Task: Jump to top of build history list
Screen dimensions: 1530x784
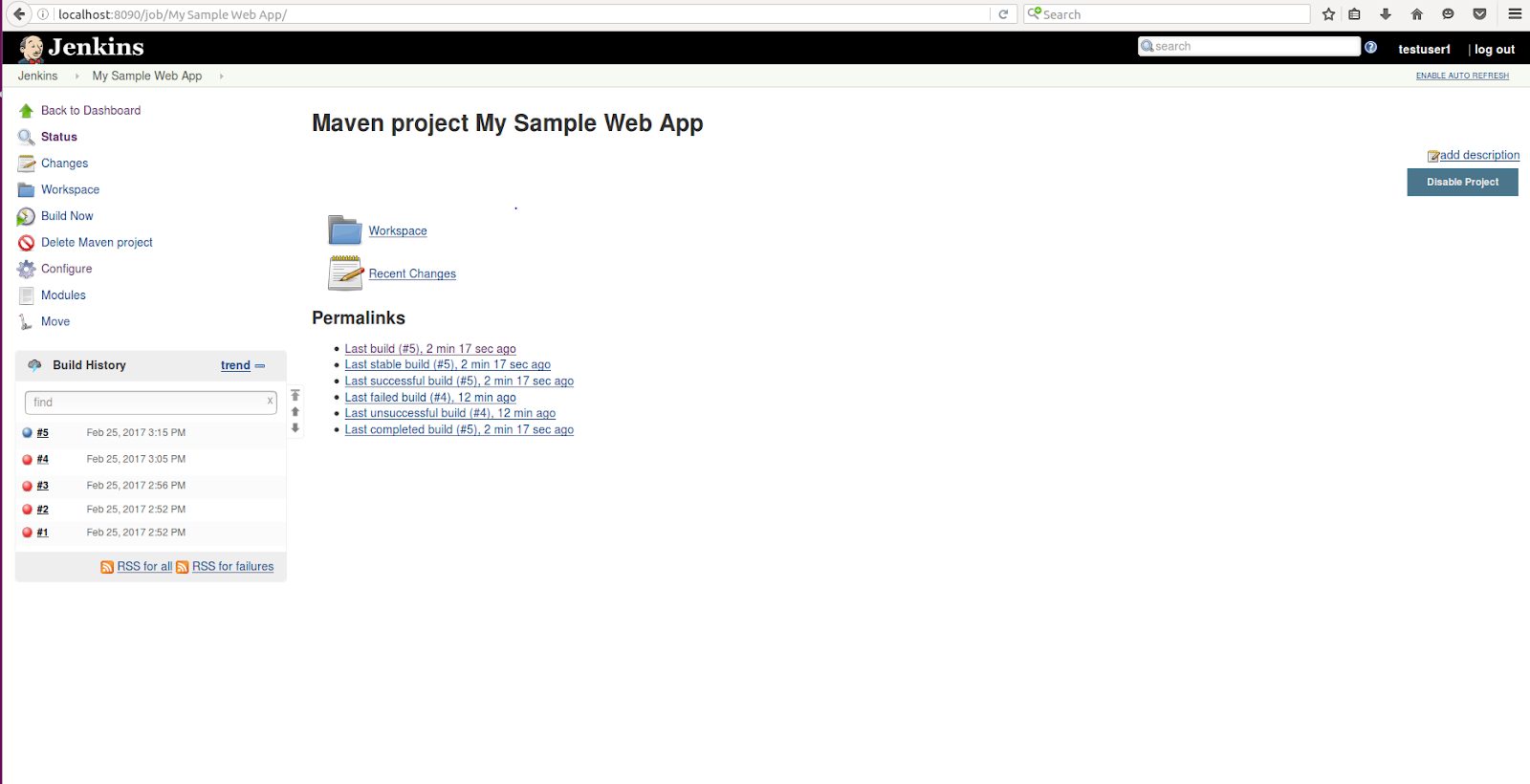Action: point(295,396)
